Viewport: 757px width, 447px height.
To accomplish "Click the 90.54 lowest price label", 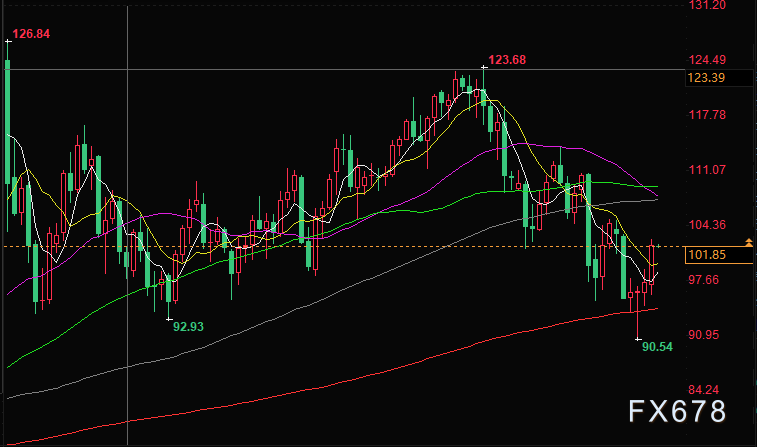I will 657,347.
